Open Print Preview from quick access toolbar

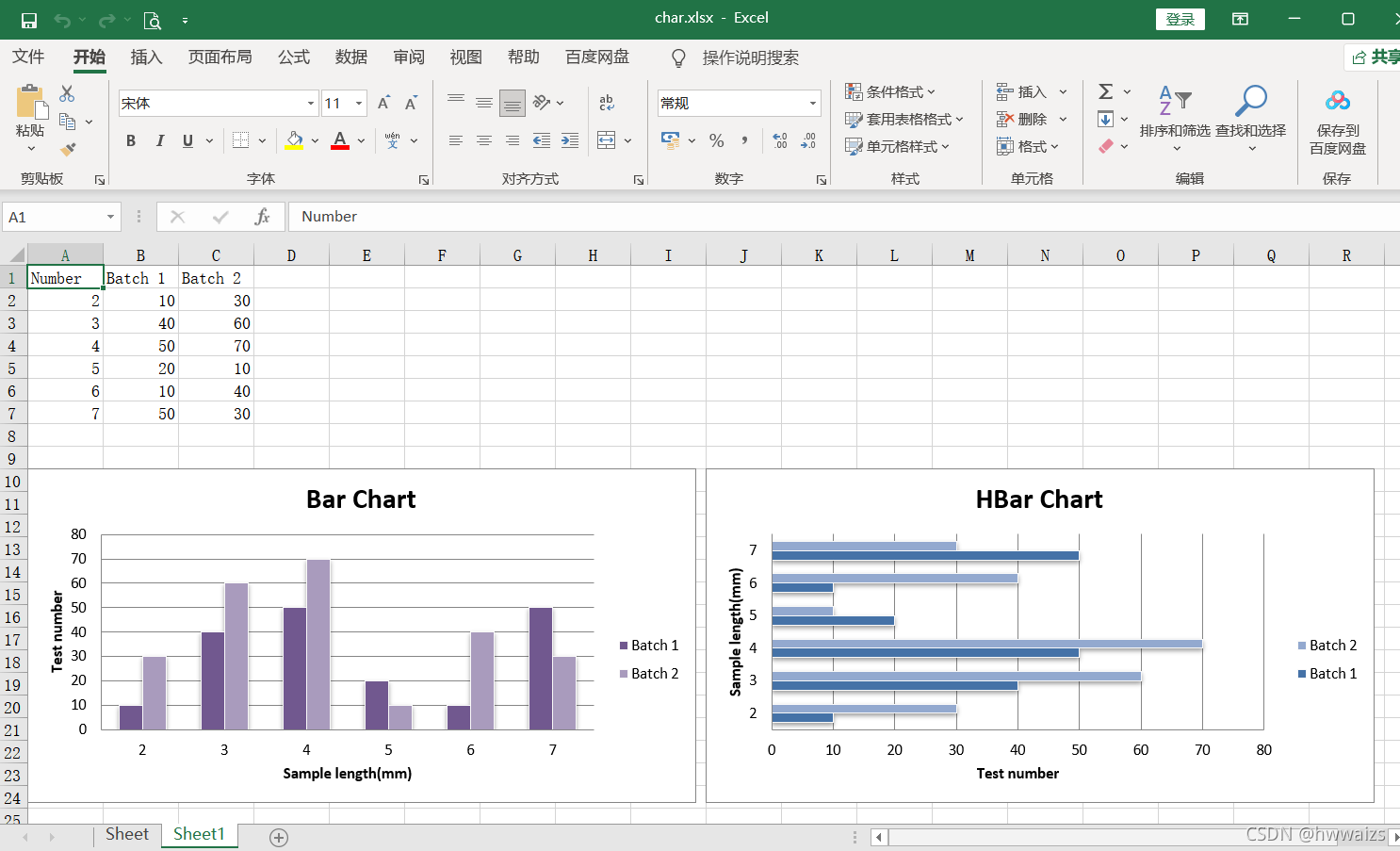152,20
